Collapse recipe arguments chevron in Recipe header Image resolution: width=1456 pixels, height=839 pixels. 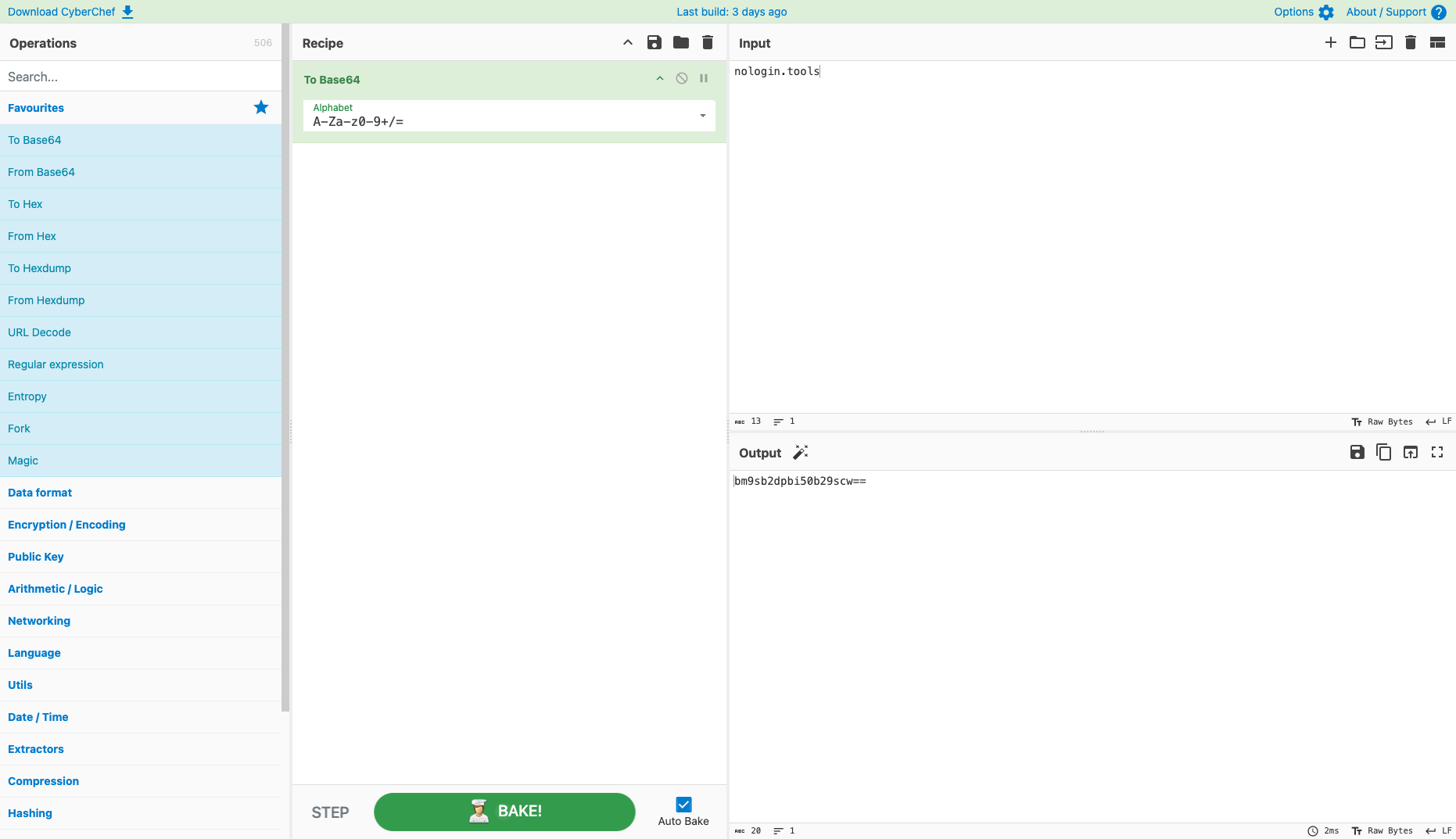click(628, 43)
